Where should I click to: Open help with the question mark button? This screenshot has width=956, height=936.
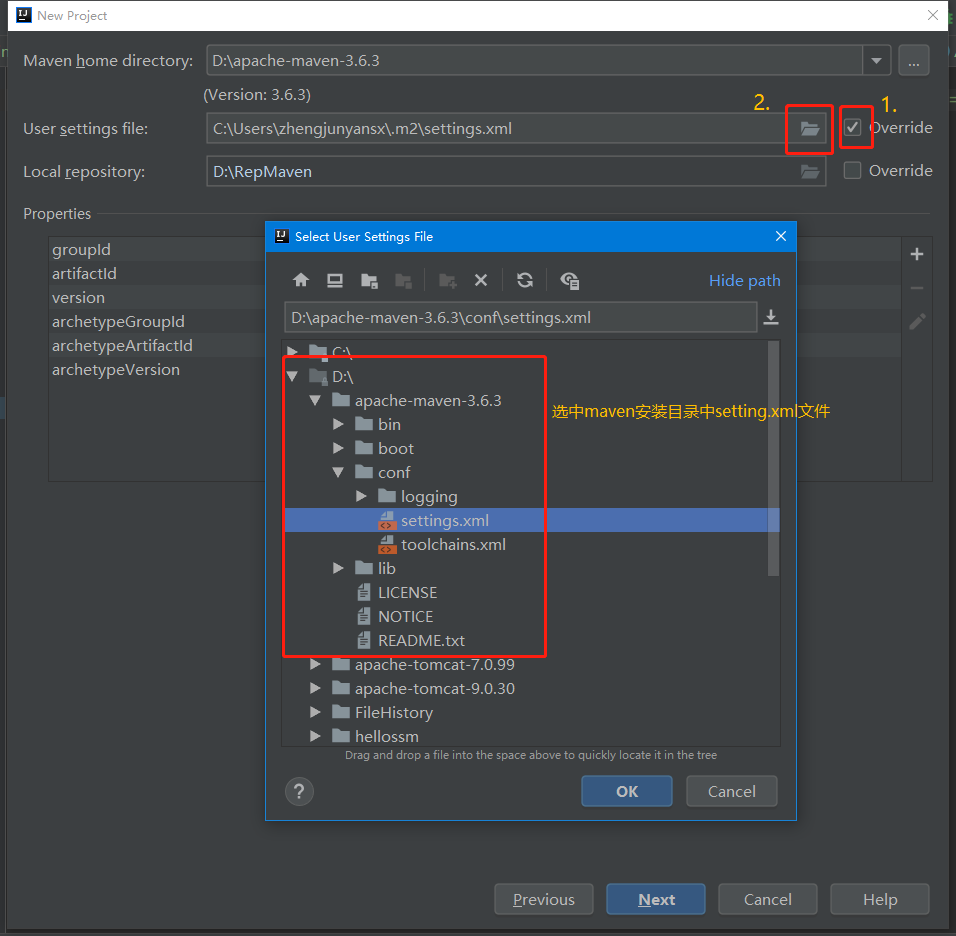(299, 791)
